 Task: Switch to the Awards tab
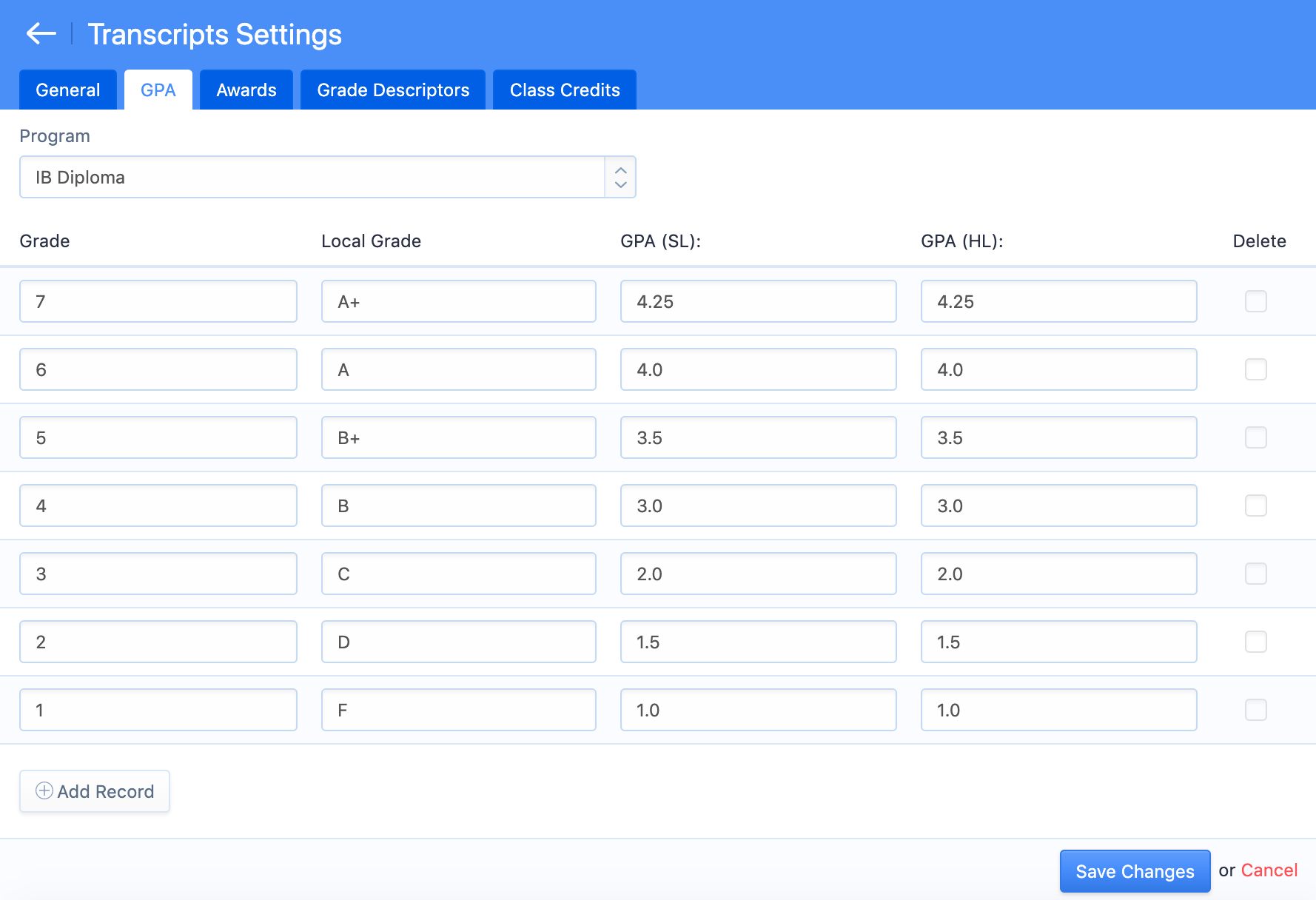point(246,90)
